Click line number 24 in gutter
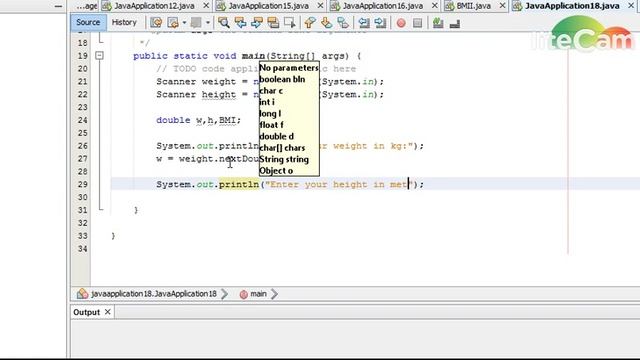The image size is (640, 360). [x=82, y=120]
